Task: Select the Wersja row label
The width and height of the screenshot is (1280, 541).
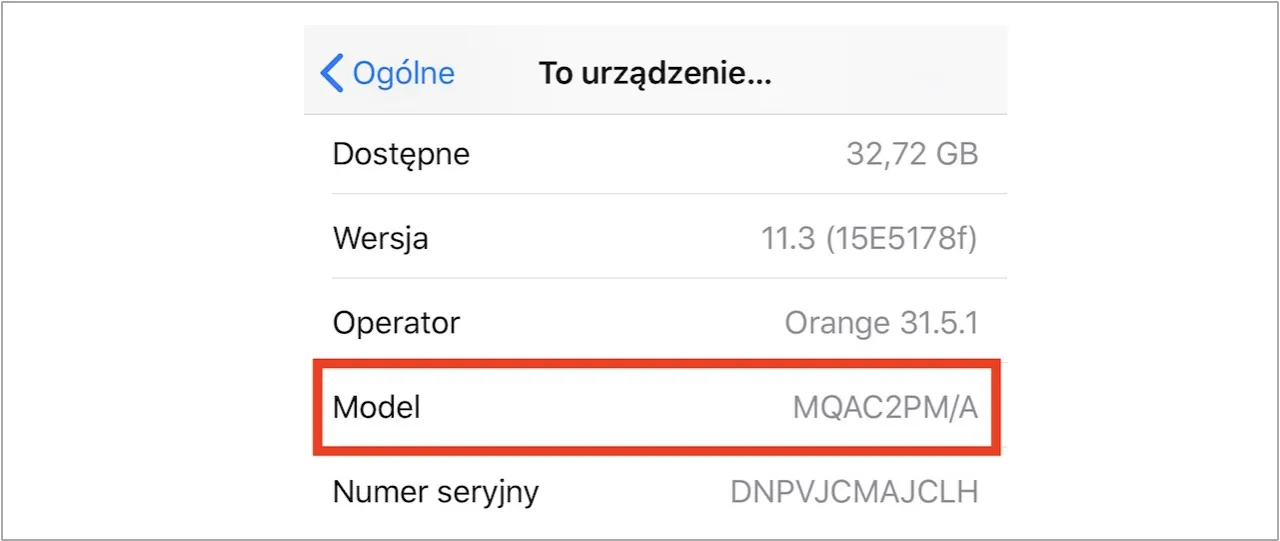Action: 380,240
